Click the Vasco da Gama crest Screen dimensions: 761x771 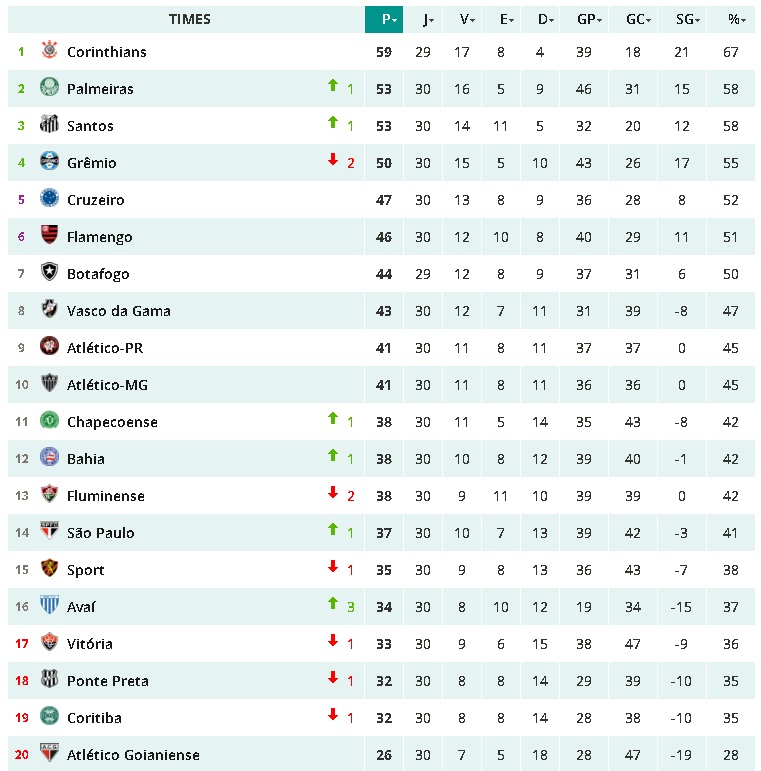tap(49, 310)
